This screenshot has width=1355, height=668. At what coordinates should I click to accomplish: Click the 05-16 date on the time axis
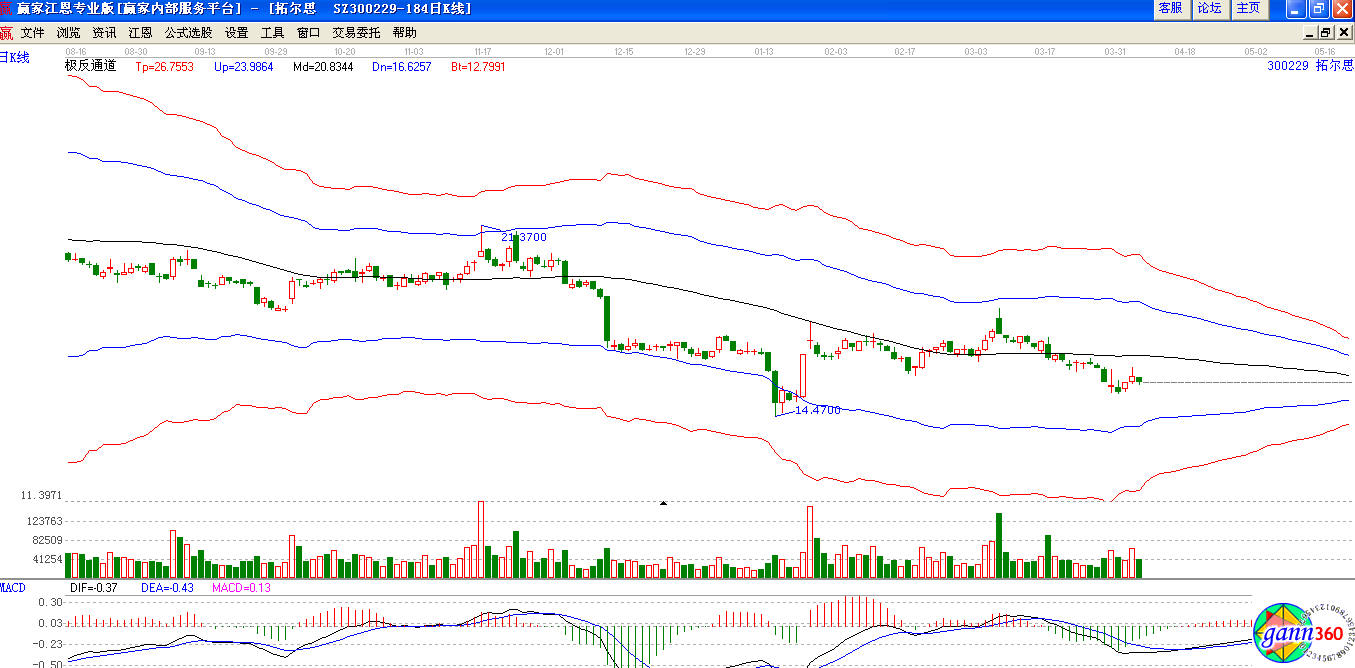pos(1326,50)
